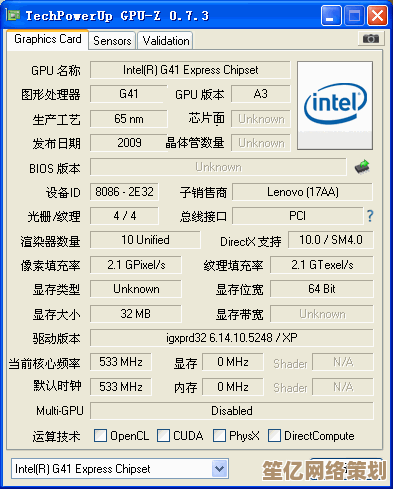The width and height of the screenshot is (393, 489).
Task: Click the BIOS upload chip icon
Action: click(x=362, y=167)
